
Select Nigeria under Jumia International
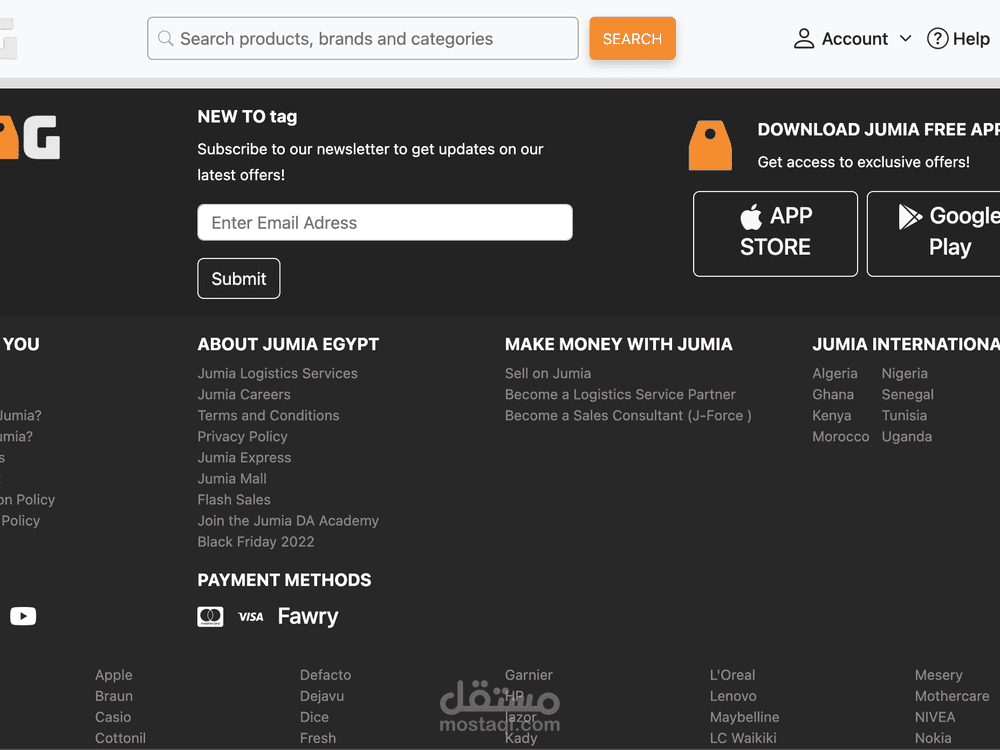[904, 373]
